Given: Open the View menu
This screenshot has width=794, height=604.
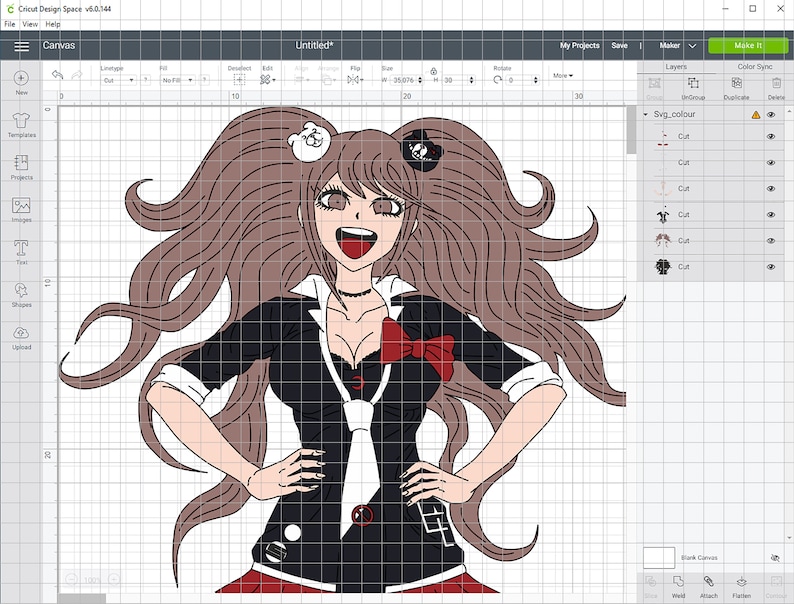Looking at the screenshot, I should [x=30, y=24].
